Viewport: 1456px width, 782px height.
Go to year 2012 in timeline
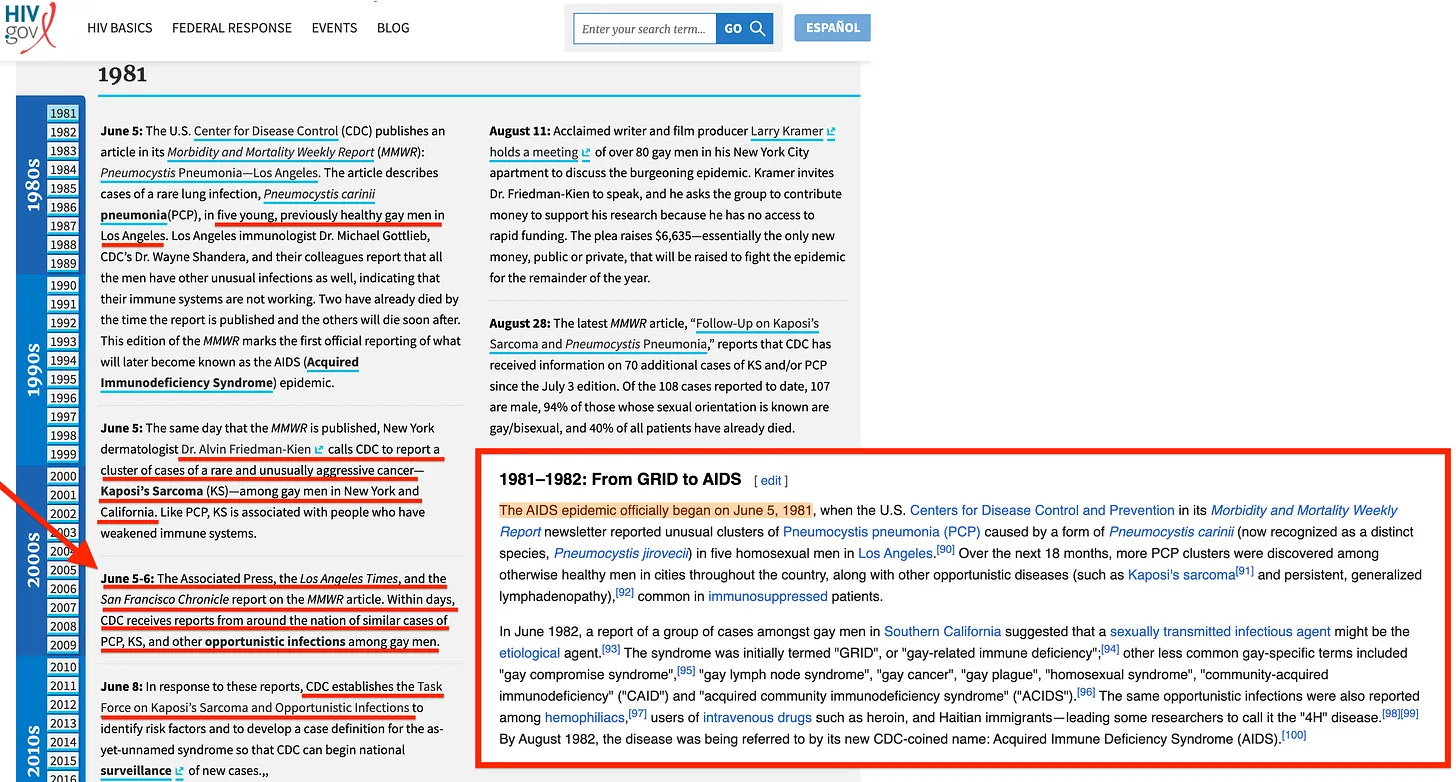pos(63,704)
